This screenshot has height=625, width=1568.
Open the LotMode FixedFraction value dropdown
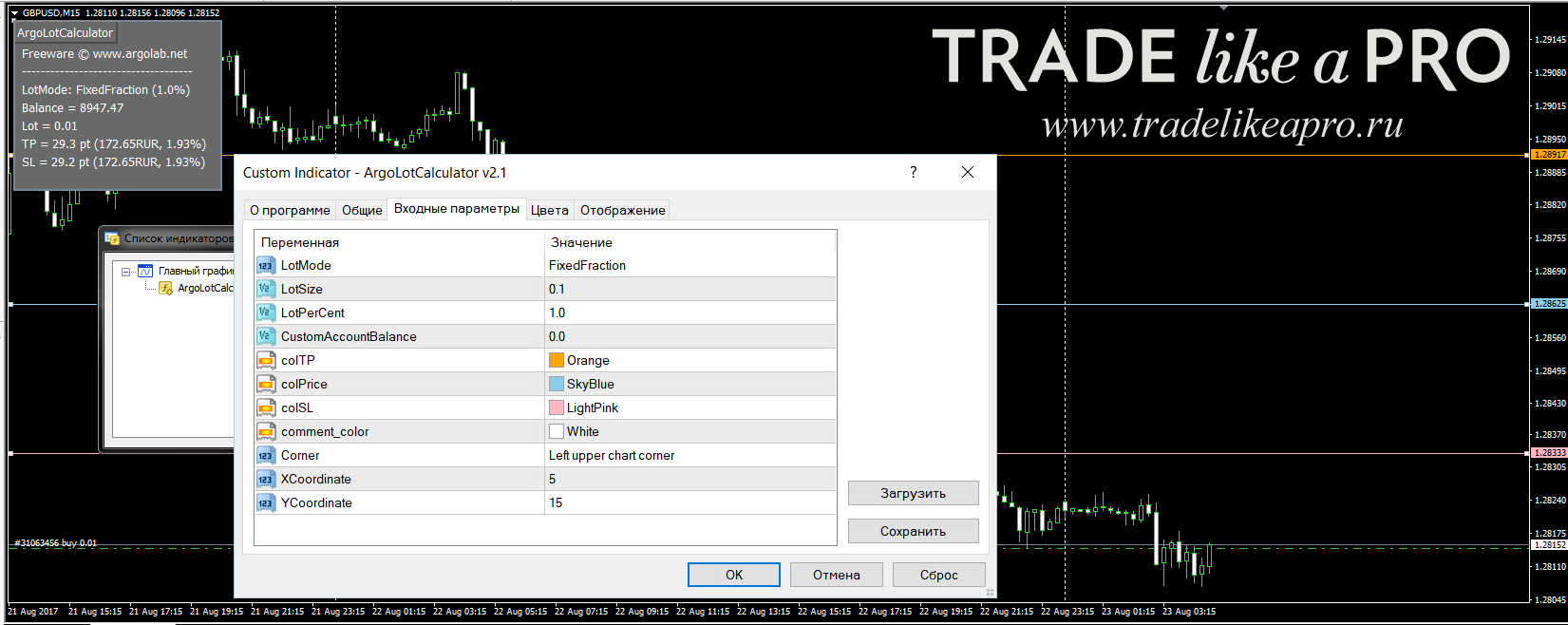(x=690, y=265)
